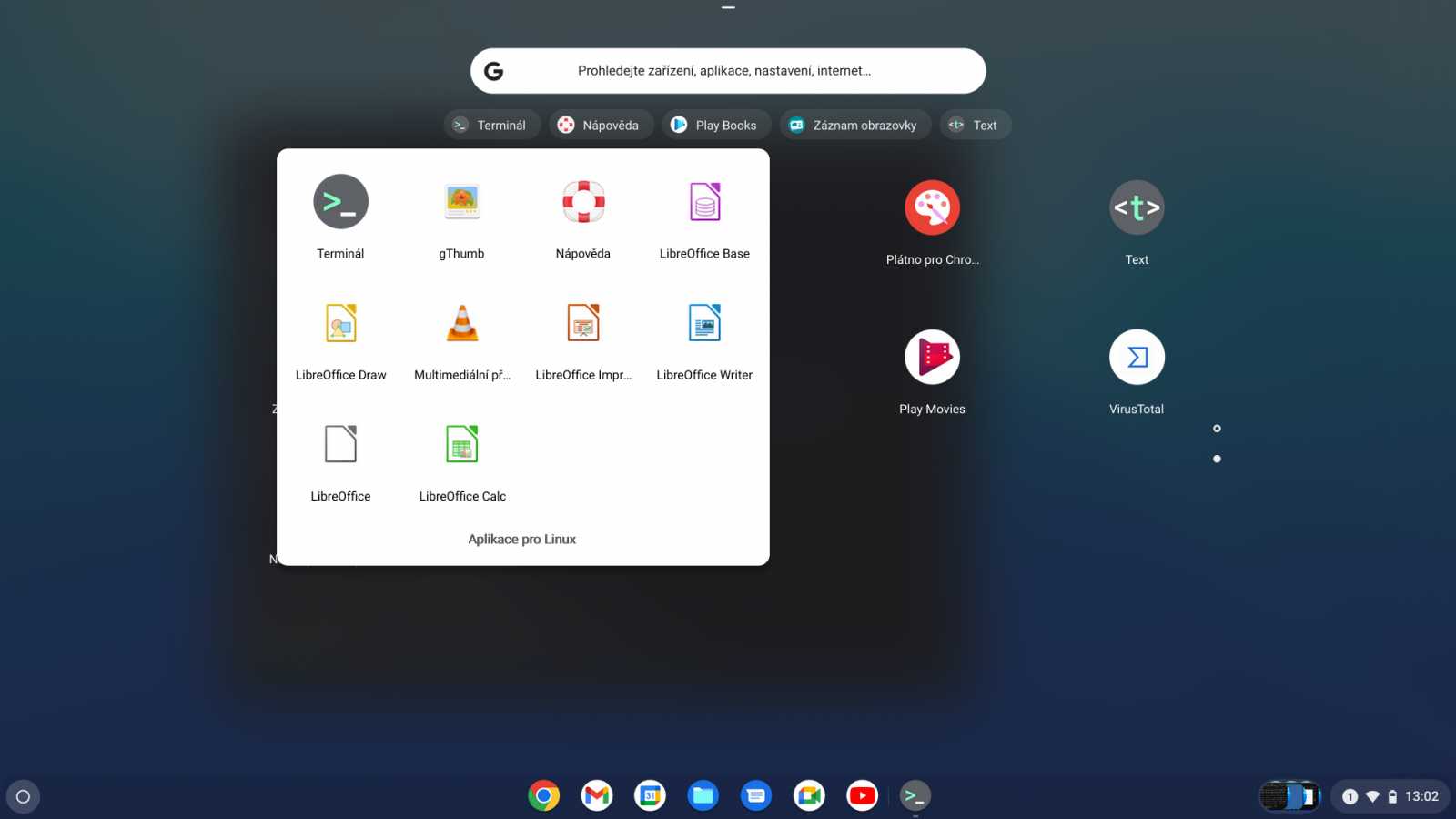The width and height of the screenshot is (1456, 819).
Task: Launch LibreOffice Calc
Action: [462, 444]
